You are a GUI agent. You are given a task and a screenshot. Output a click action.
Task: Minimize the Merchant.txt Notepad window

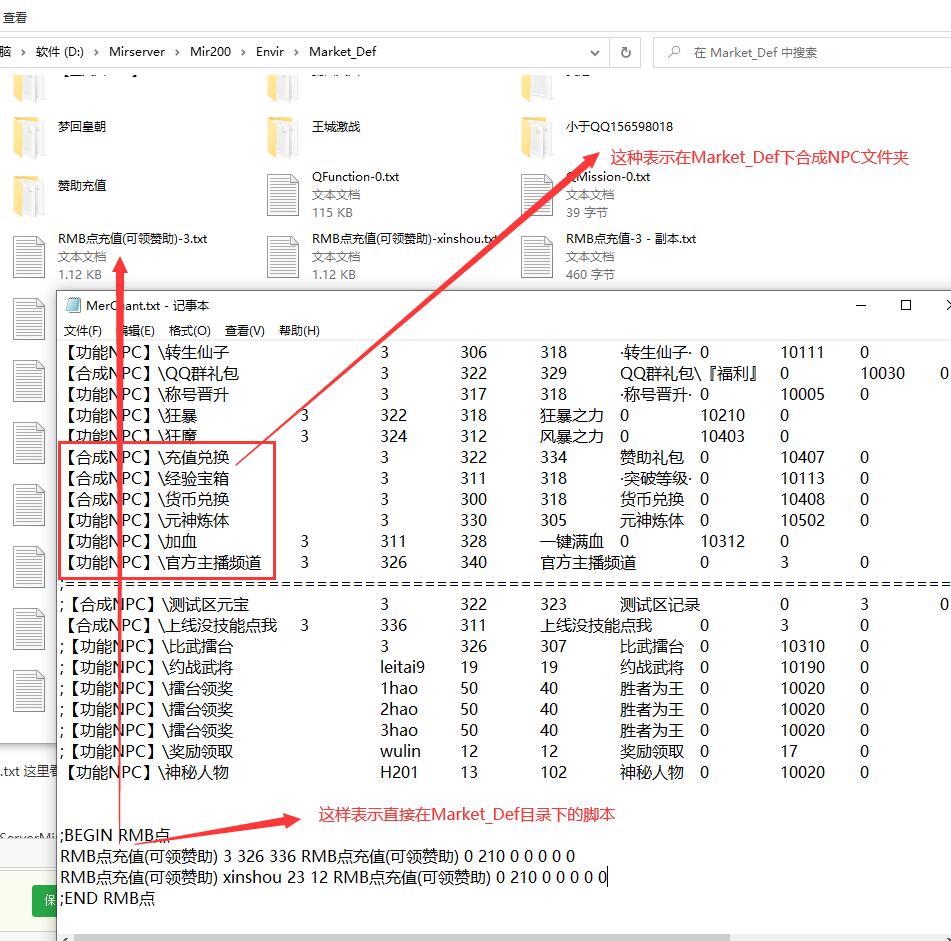861,305
